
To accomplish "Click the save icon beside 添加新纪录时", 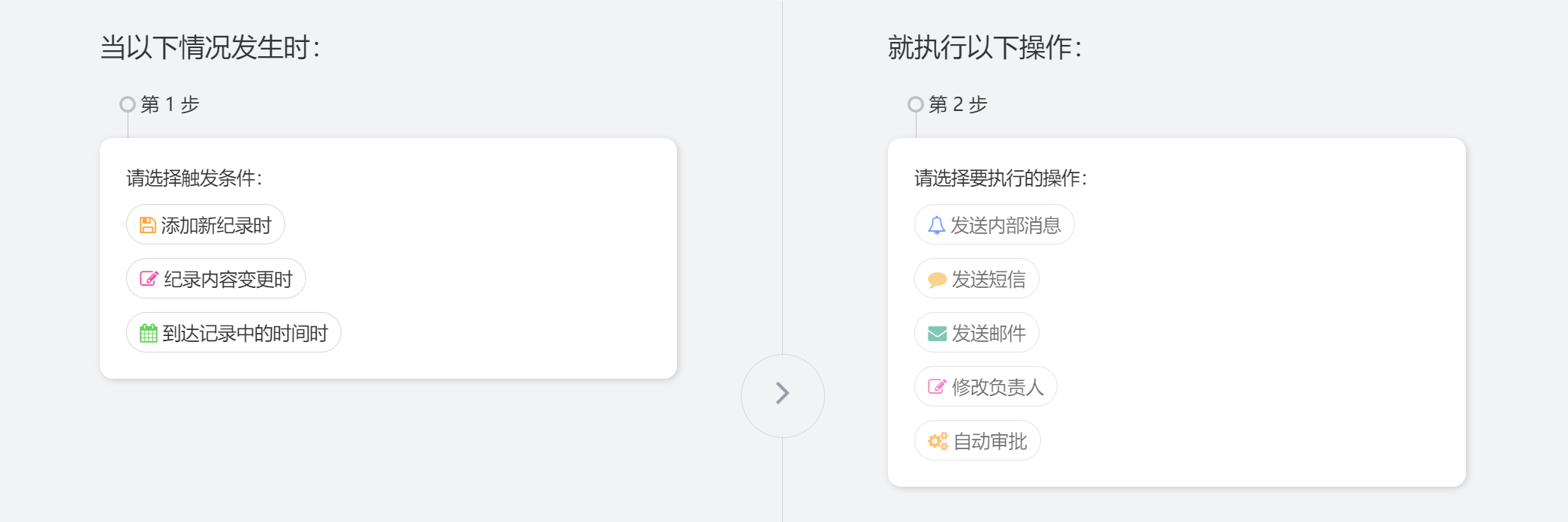I will point(148,225).
